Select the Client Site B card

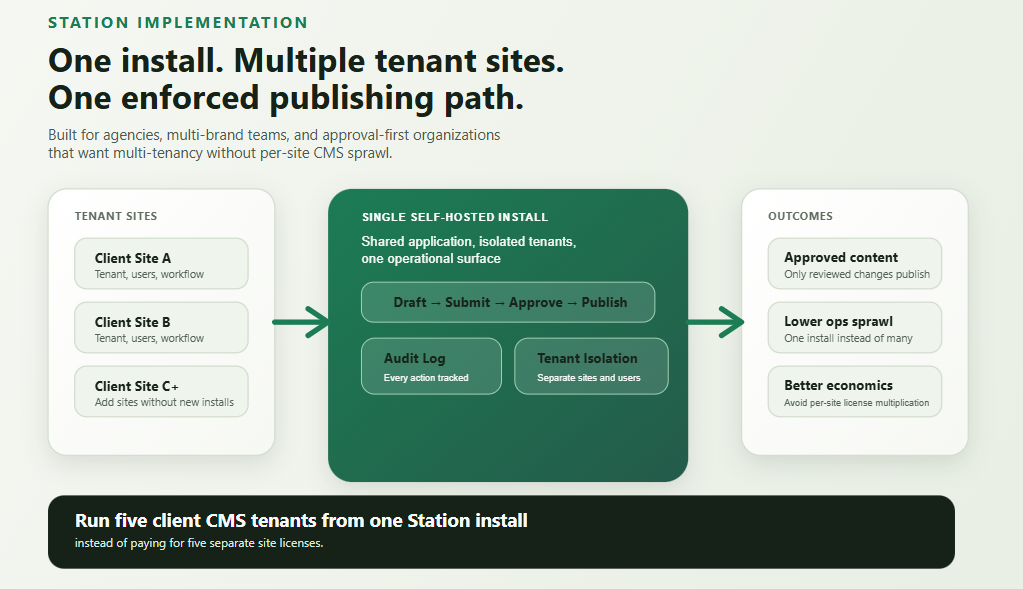pyautogui.click(x=161, y=327)
